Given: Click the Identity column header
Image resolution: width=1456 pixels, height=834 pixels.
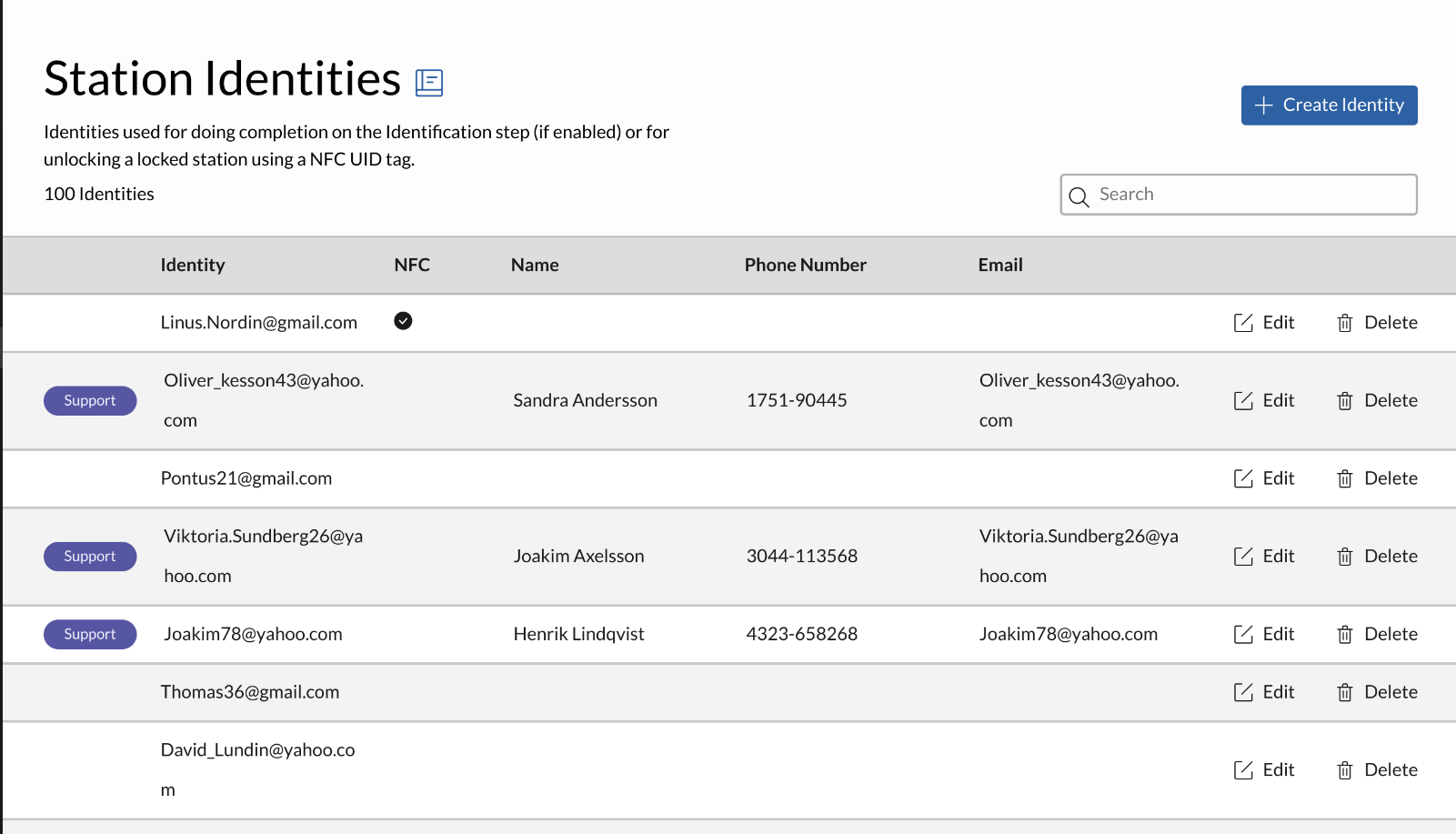Looking at the screenshot, I should (193, 266).
